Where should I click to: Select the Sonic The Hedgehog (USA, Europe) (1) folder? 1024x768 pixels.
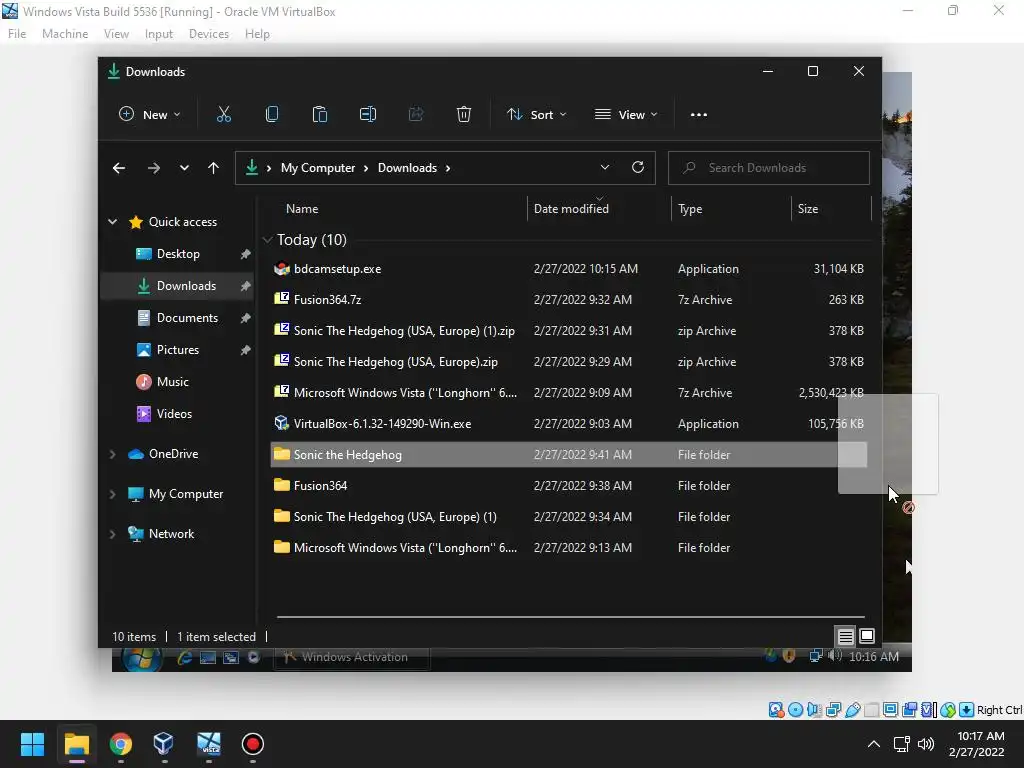[394, 517]
